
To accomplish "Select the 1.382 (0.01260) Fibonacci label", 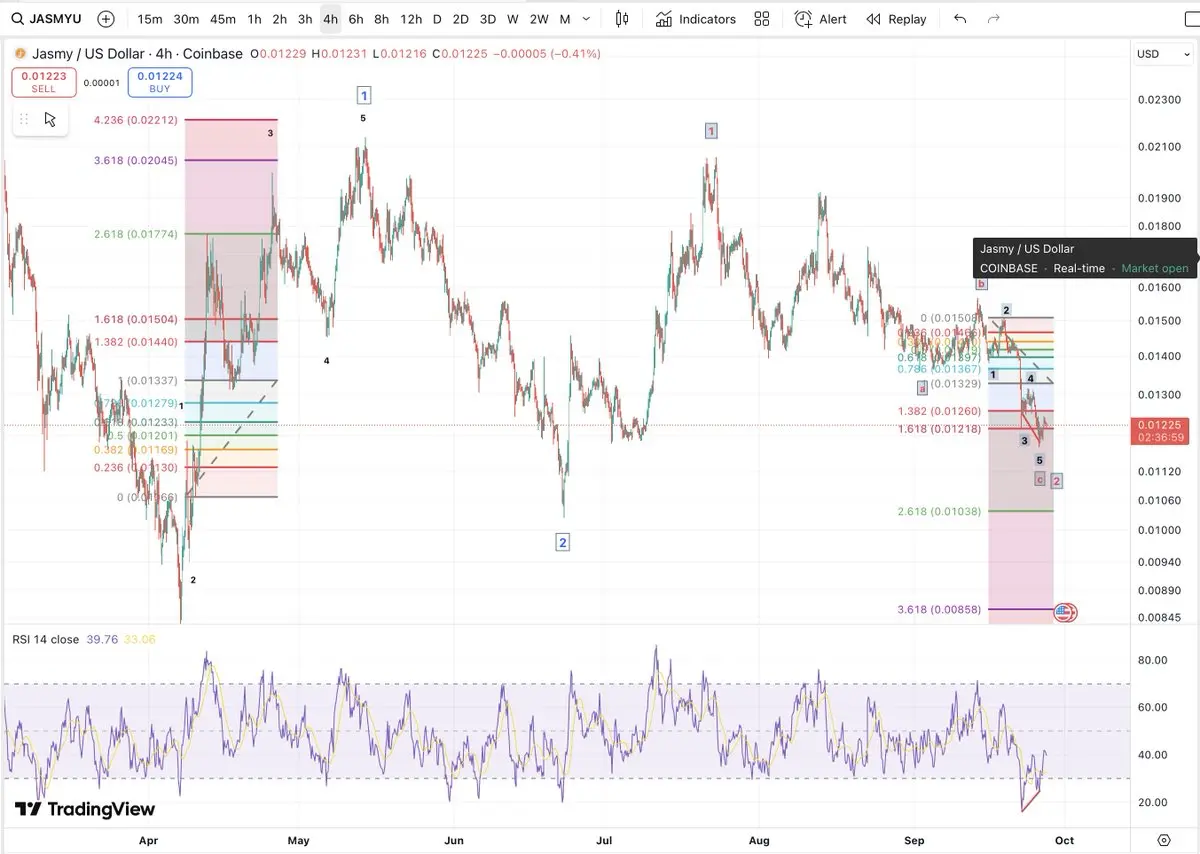I will (939, 411).
